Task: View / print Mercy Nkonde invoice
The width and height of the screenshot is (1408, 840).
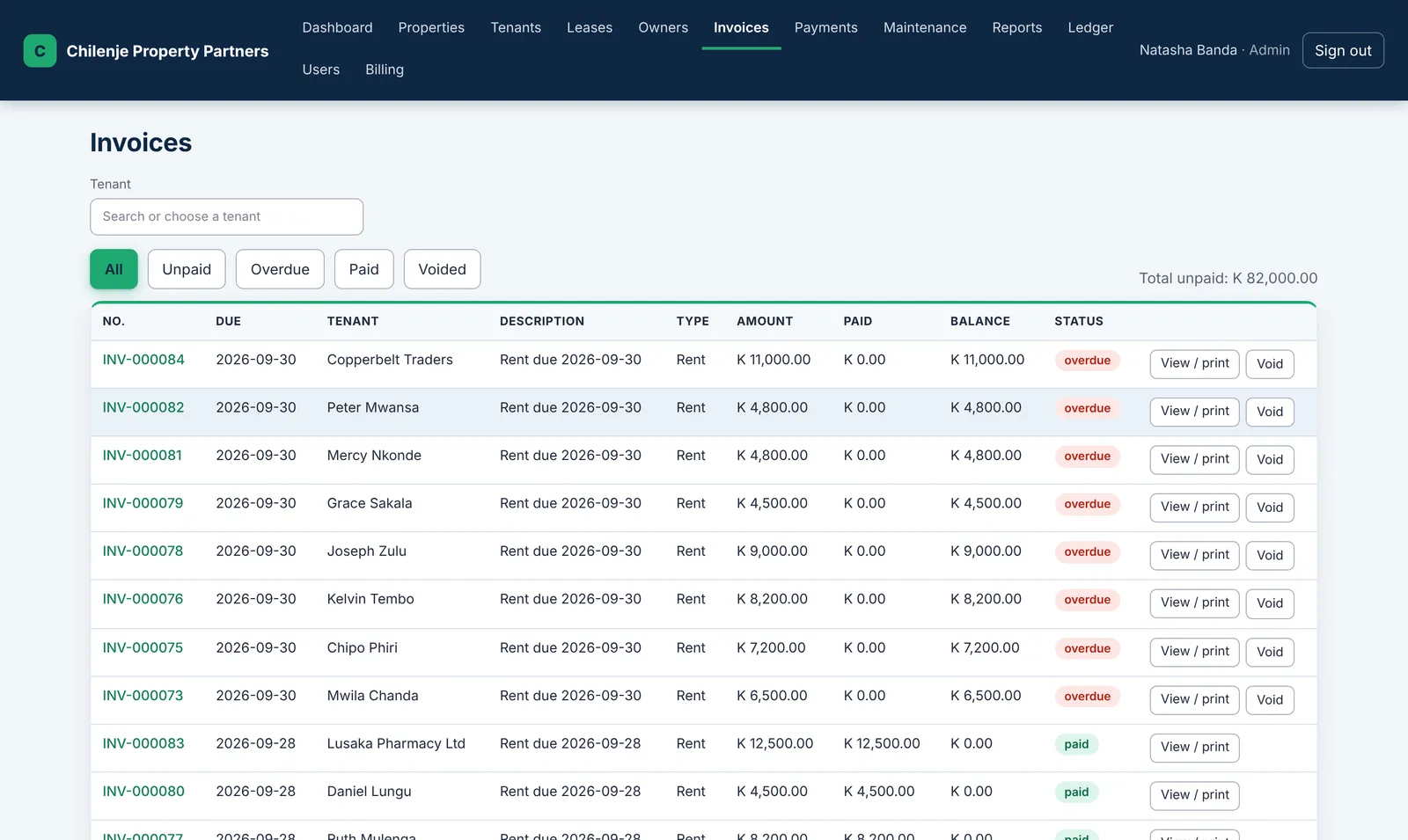Action: pos(1194,459)
